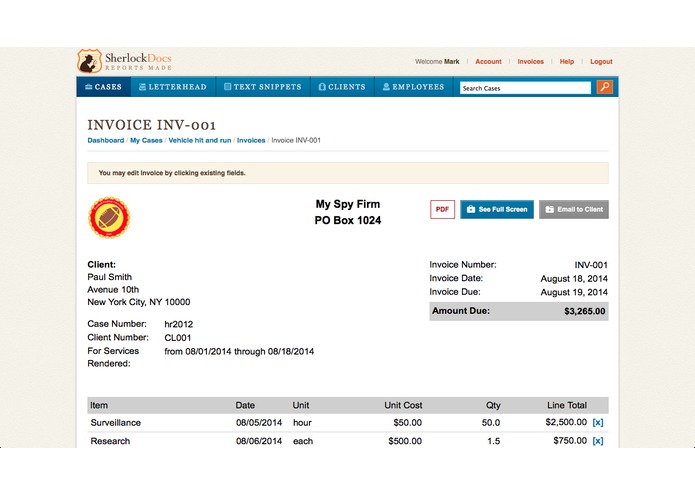Log out using the Logout link
This screenshot has height=494, width=695.
pos(601,62)
